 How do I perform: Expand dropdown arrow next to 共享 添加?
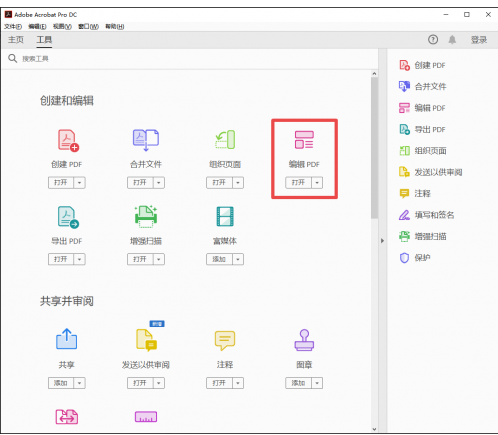tap(79, 383)
